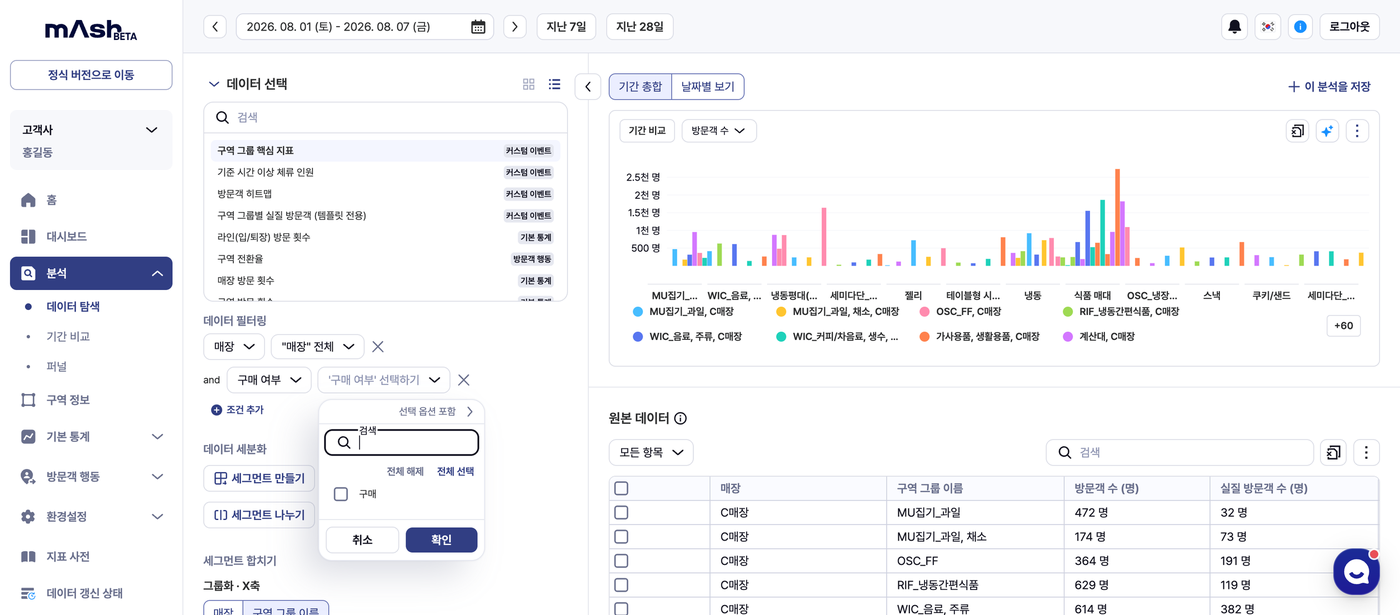
Task: Remove the 구매 여부 filter condition
Action: coord(464,380)
